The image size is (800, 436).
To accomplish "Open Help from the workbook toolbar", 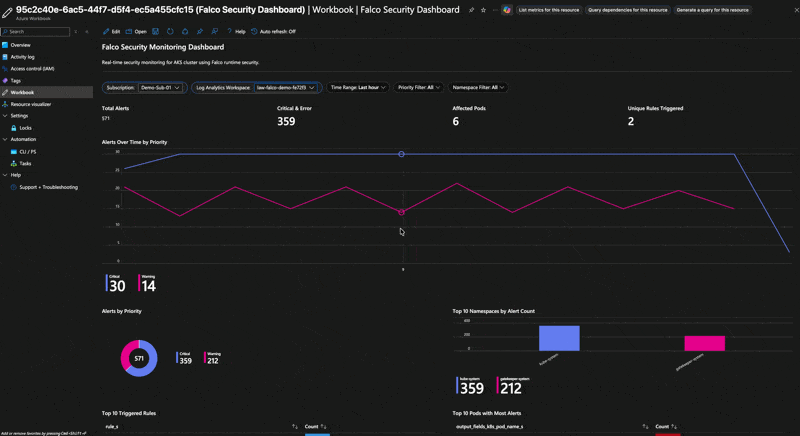I will point(236,32).
